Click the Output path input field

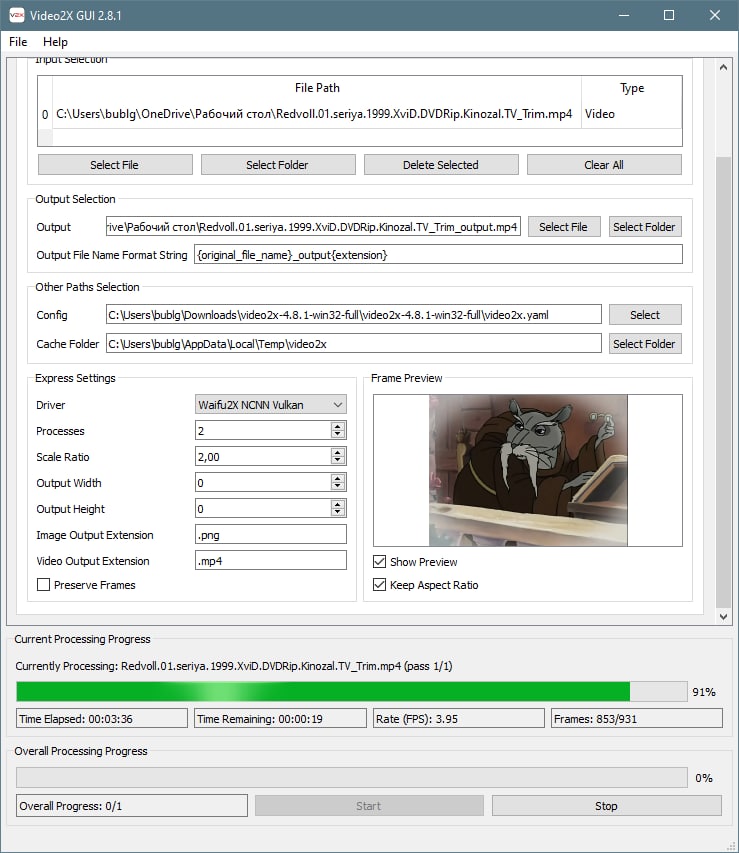pyautogui.click(x=313, y=227)
